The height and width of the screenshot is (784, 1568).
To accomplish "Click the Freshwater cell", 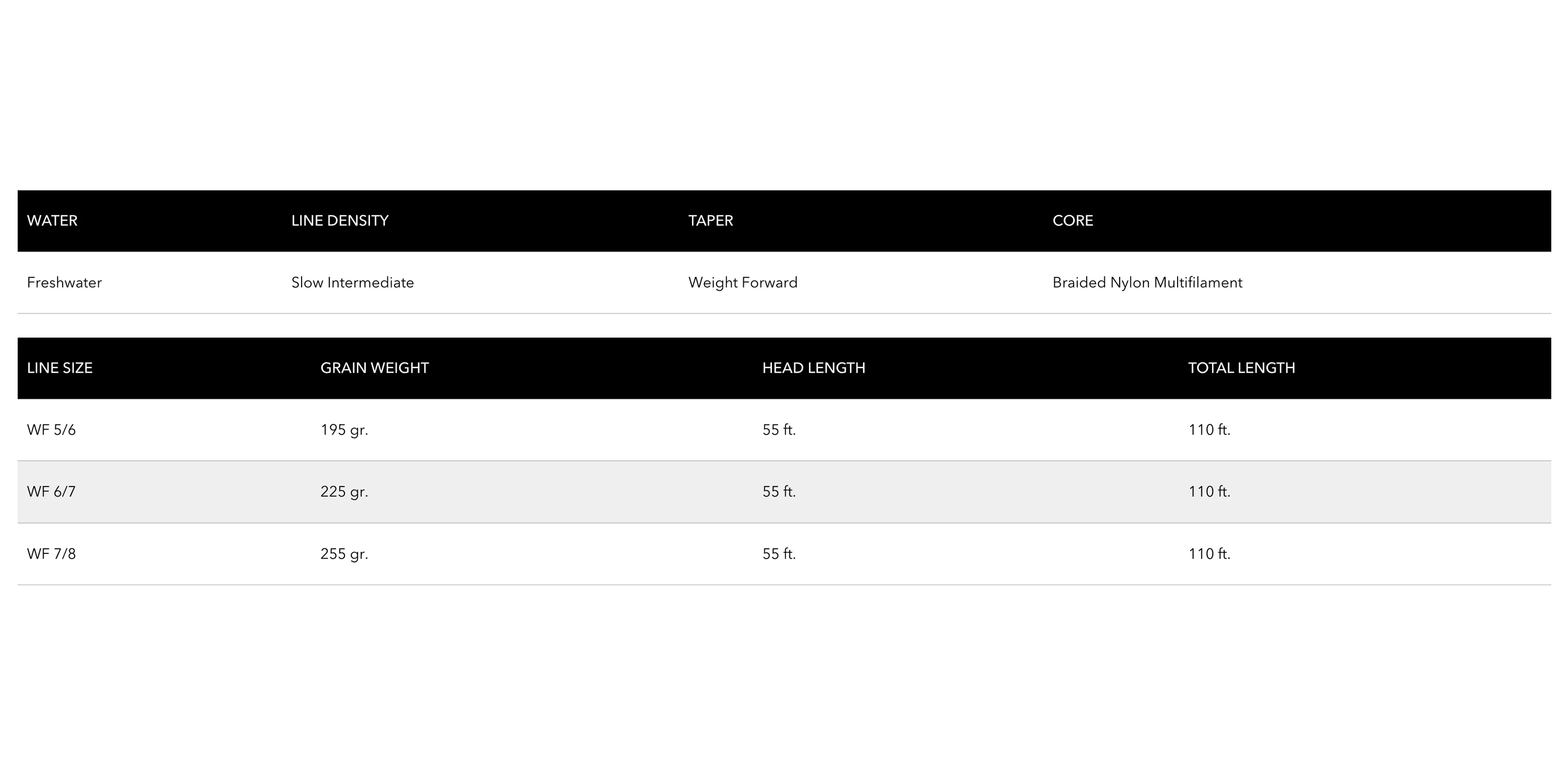I will click(x=64, y=282).
